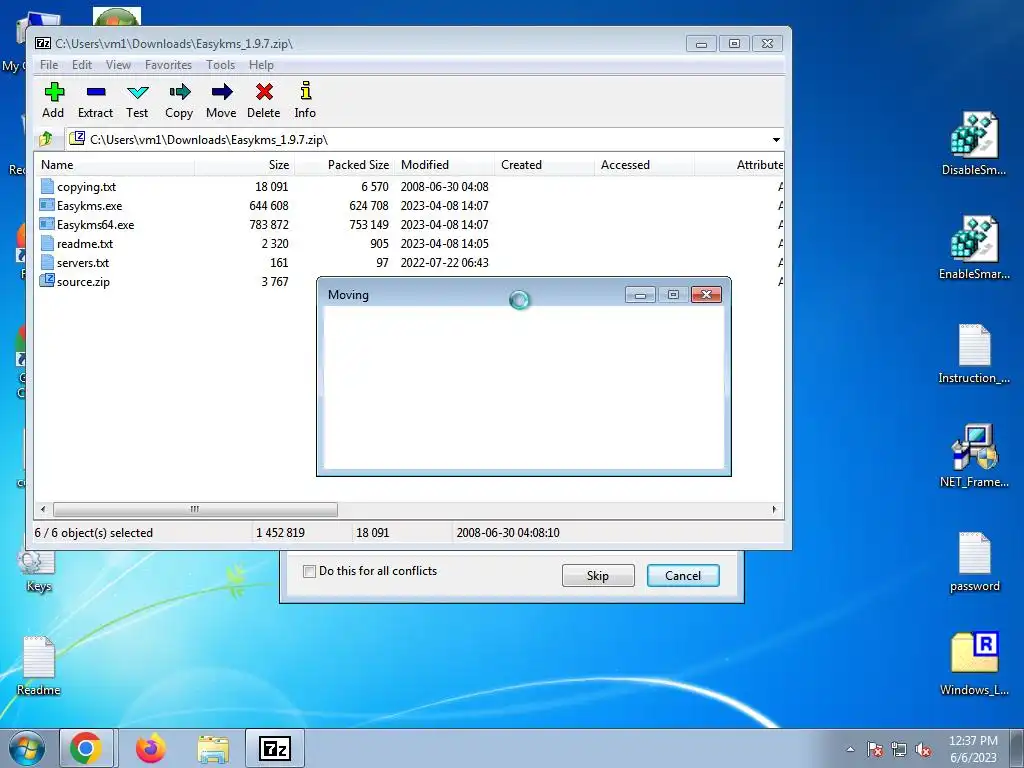Image resolution: width=1024 pixels, height=768 pixels.
Task: Open the Tools menu
Action: (x=220, y=65)
